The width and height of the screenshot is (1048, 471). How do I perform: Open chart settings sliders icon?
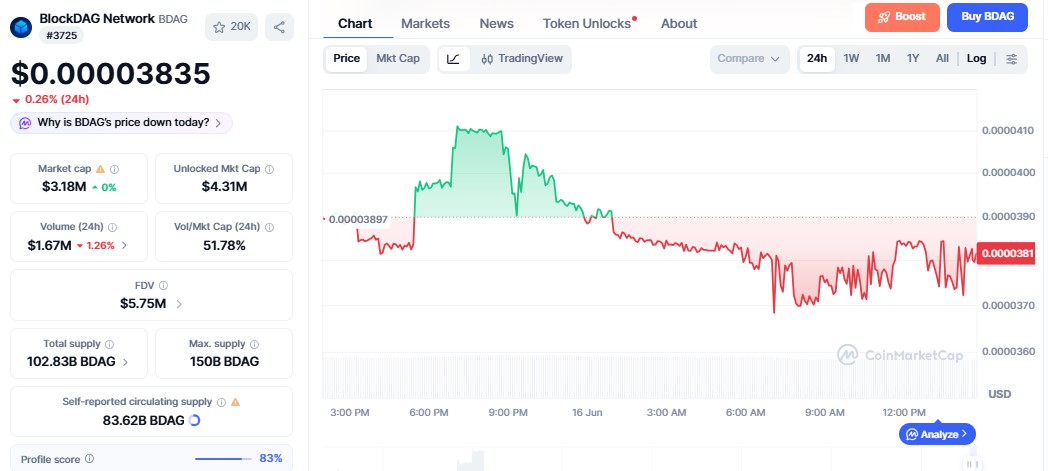pyautogui.click(x=1012, y=59)
